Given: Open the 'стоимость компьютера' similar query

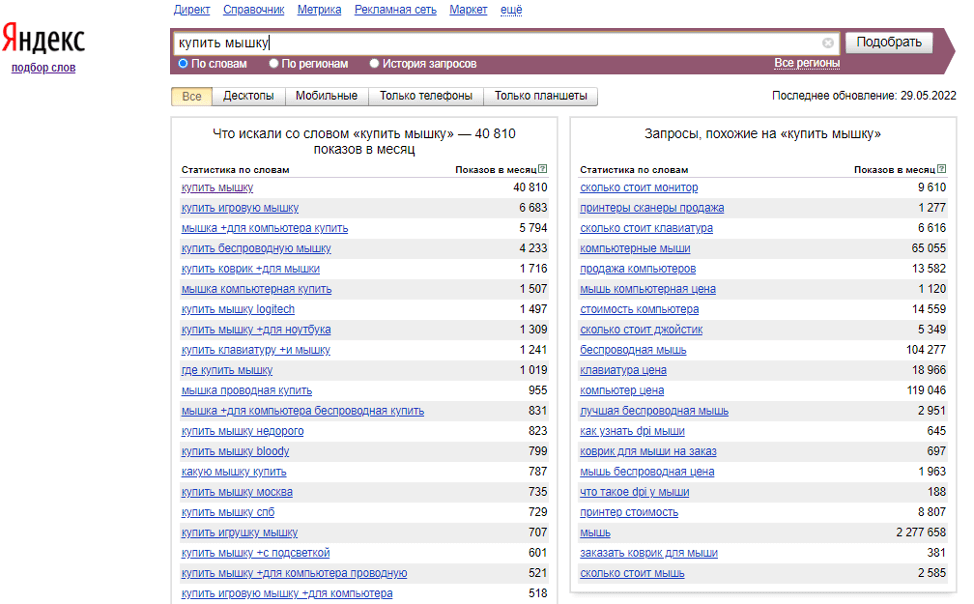Looking at the screenshot, I should 639,309.
